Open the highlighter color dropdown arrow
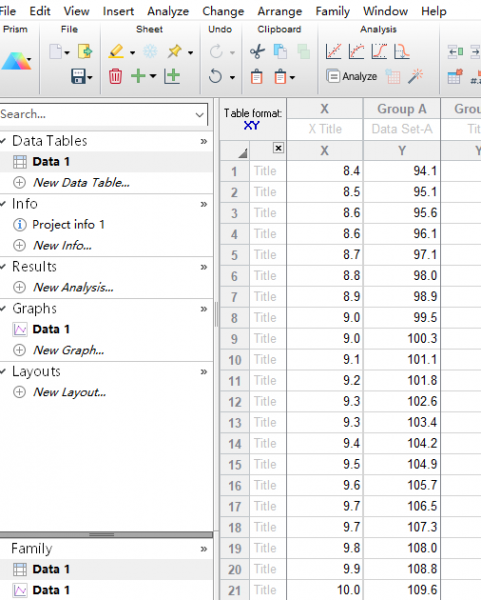The height and width of the screenshot is (600, 481). point(132,52)
